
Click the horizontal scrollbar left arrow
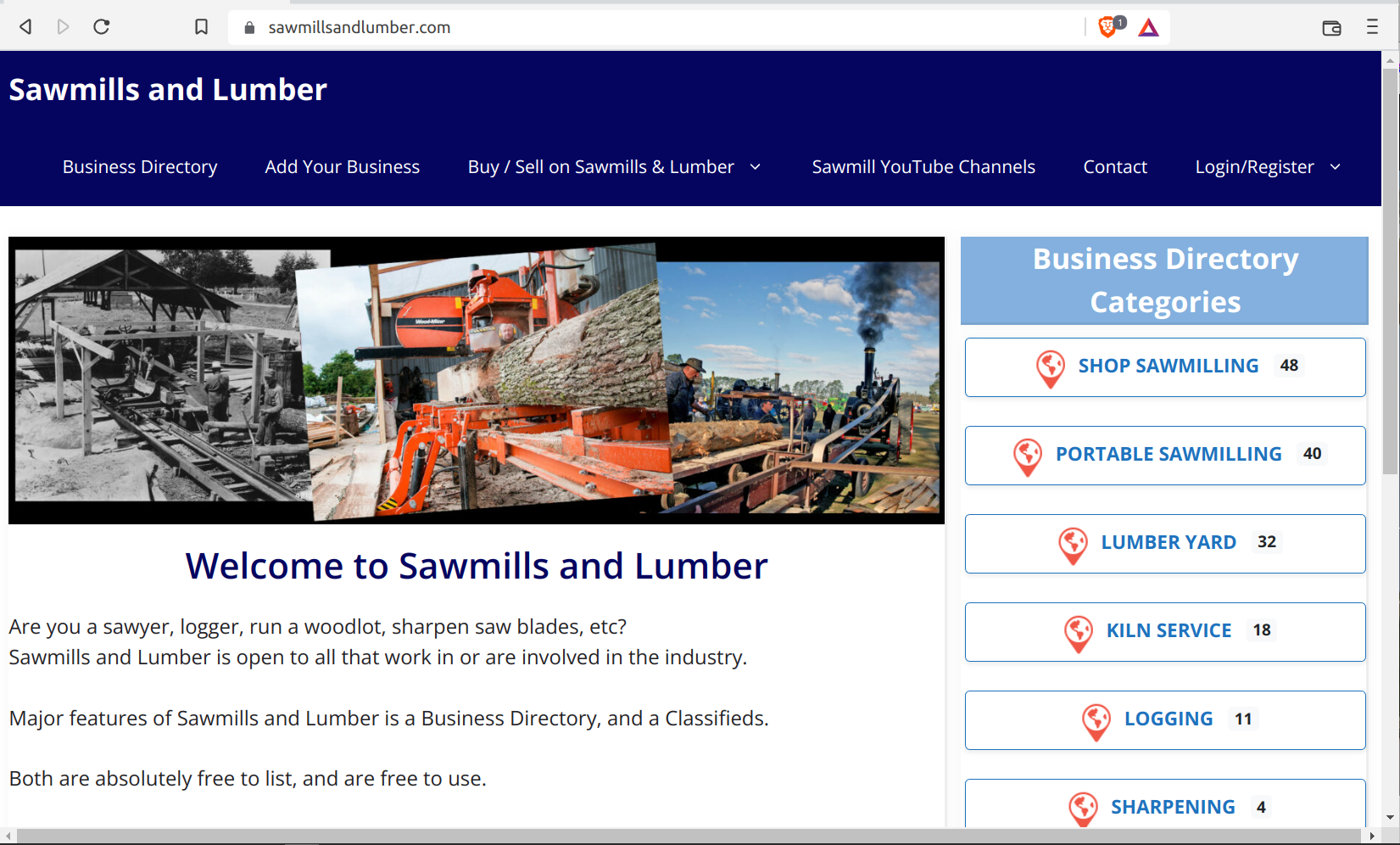pyautogui.click(x=8, y=837)
